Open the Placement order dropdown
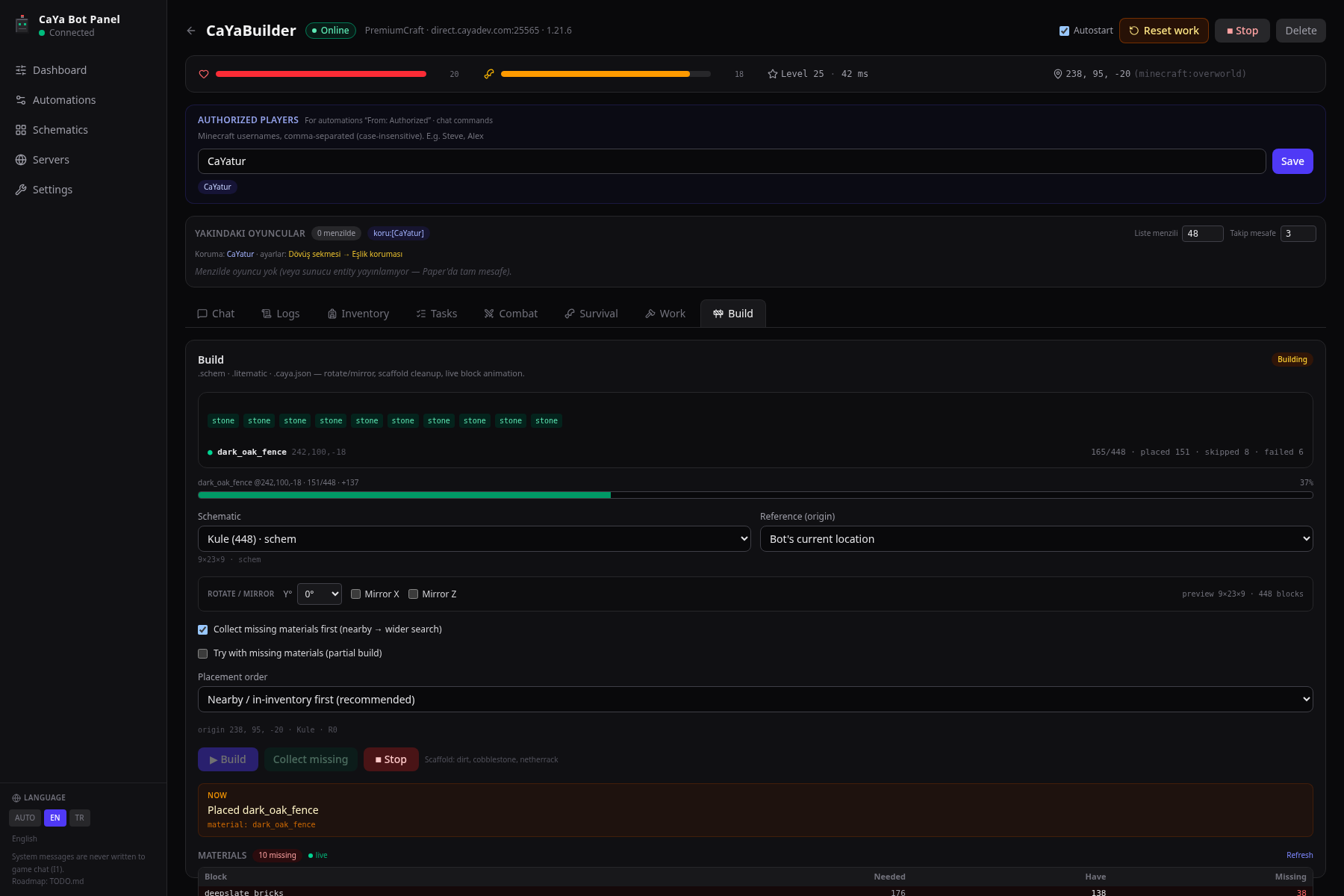This screenshot has height=896, width=1344. [x=756, y=700]
